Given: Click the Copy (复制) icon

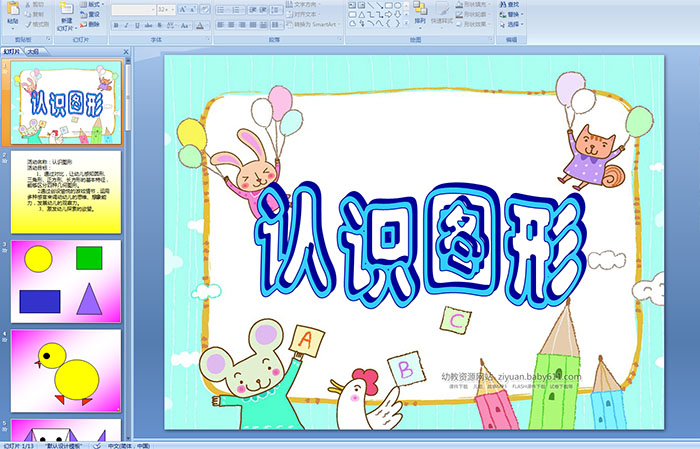Looking at the screenshot, I should pos(28,15).
